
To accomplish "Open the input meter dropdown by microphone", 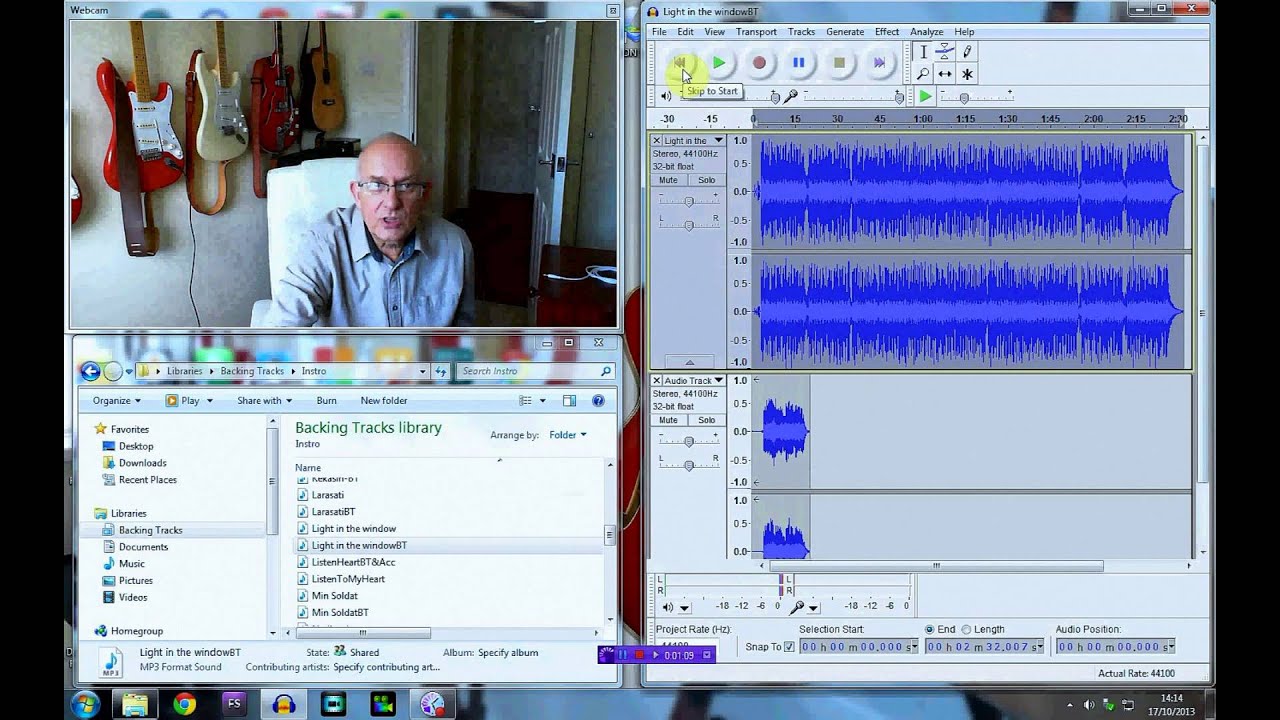I will point(813,607).
